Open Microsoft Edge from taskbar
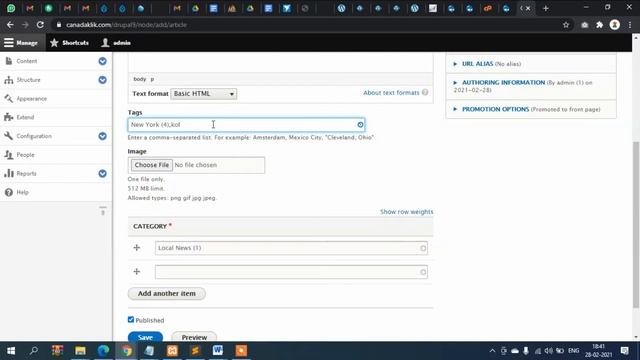This screenshot has height=360, width=640. pyautogui.click(x=103, y=351)
